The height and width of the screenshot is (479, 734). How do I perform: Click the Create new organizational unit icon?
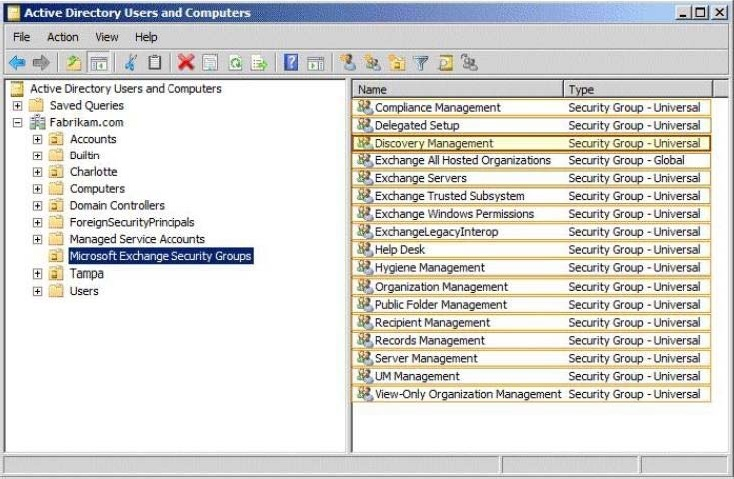click(x=397, y=62)
